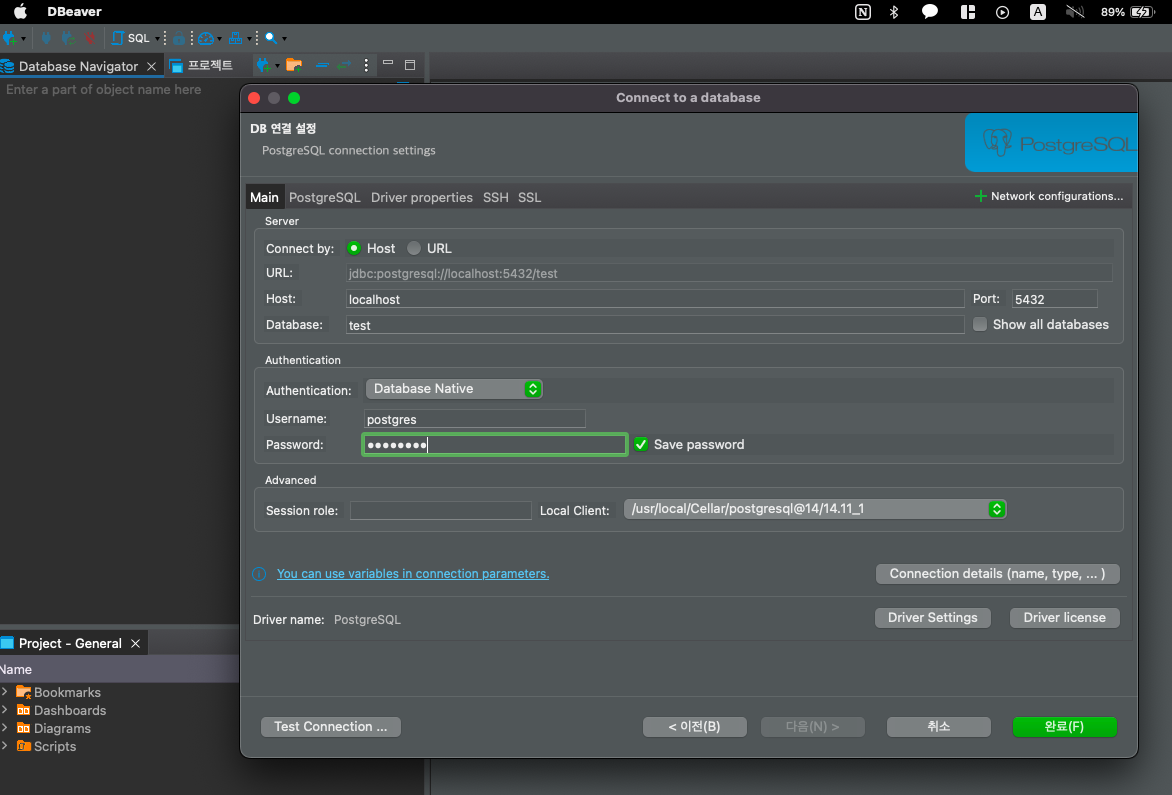Maximize the Database Navigator panel

(x=410, y=66)
